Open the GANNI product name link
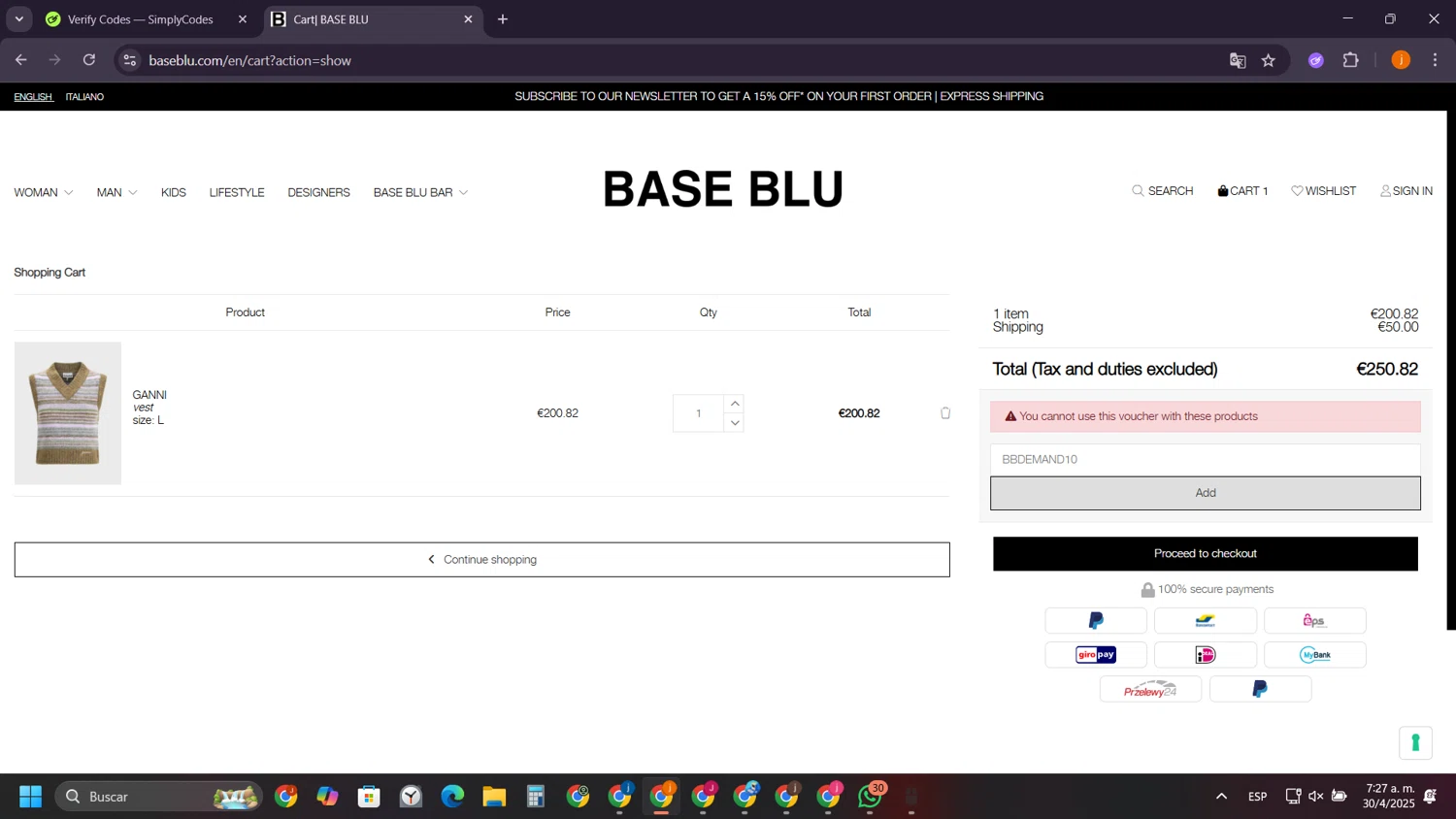1456x819 pixels. tap(149, 395)
